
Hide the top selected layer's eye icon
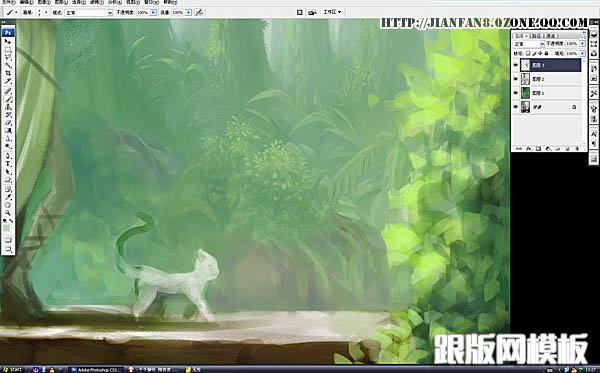tap(515, 65)
